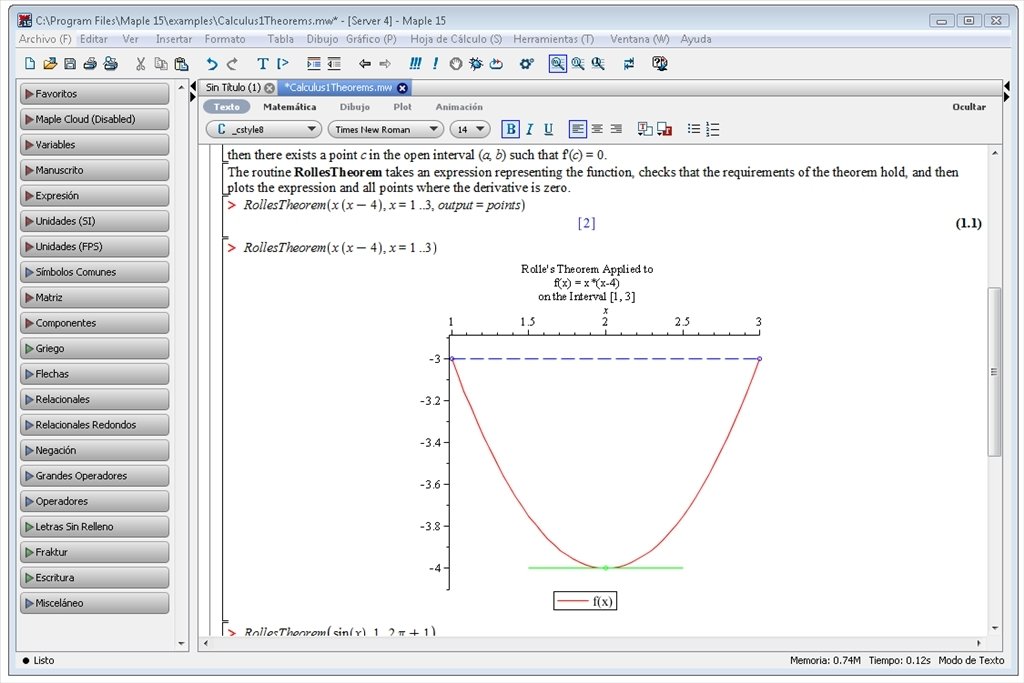This screenshot has height=683, width=1024.
Task: Restart the Maple server from the toolbar
Action: 496,63
